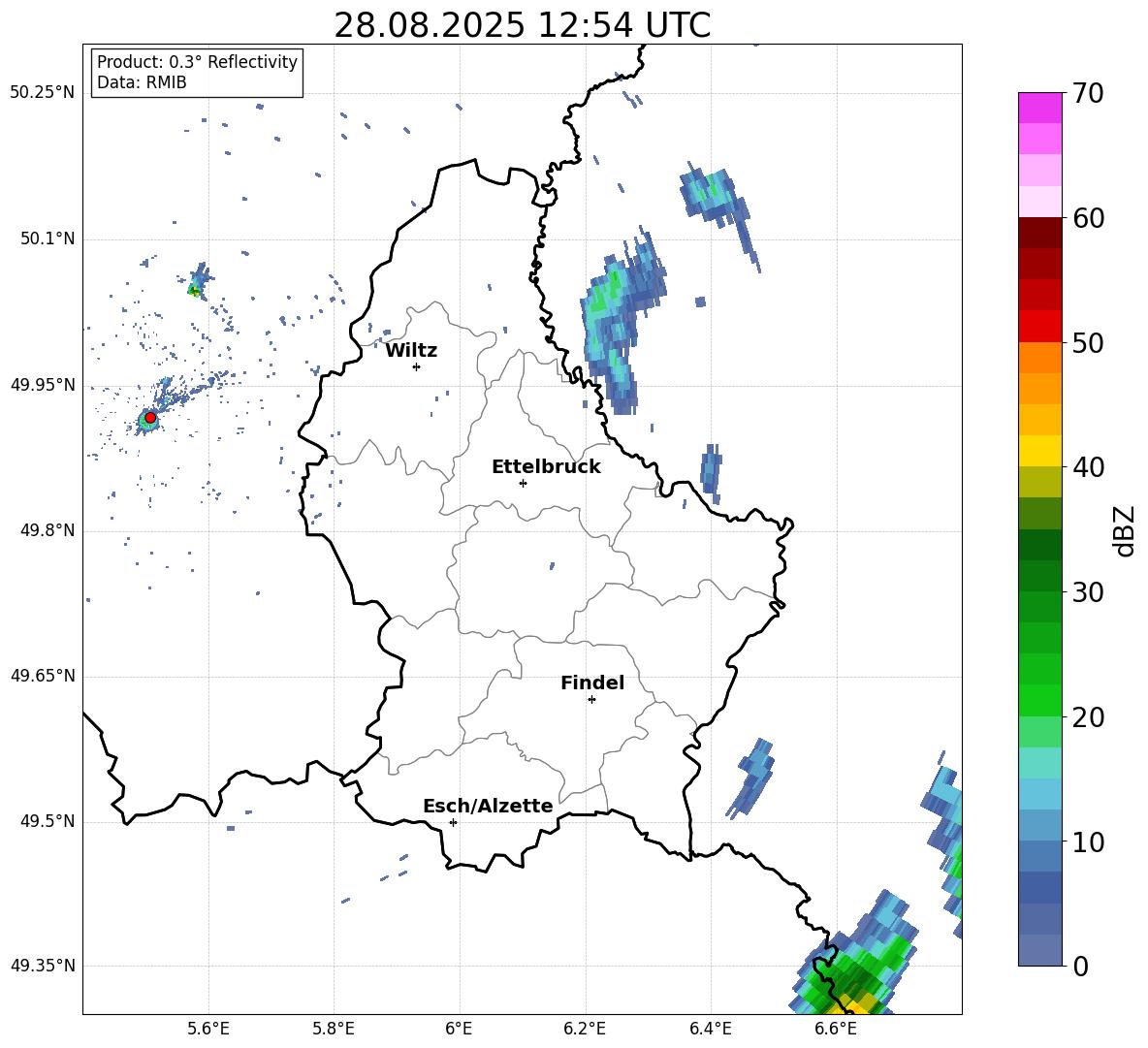1148x1048 pixels.
Task: Click the turquoise colorbar segment below 20
Action: pyautogui.click(x=1039, y=763)
